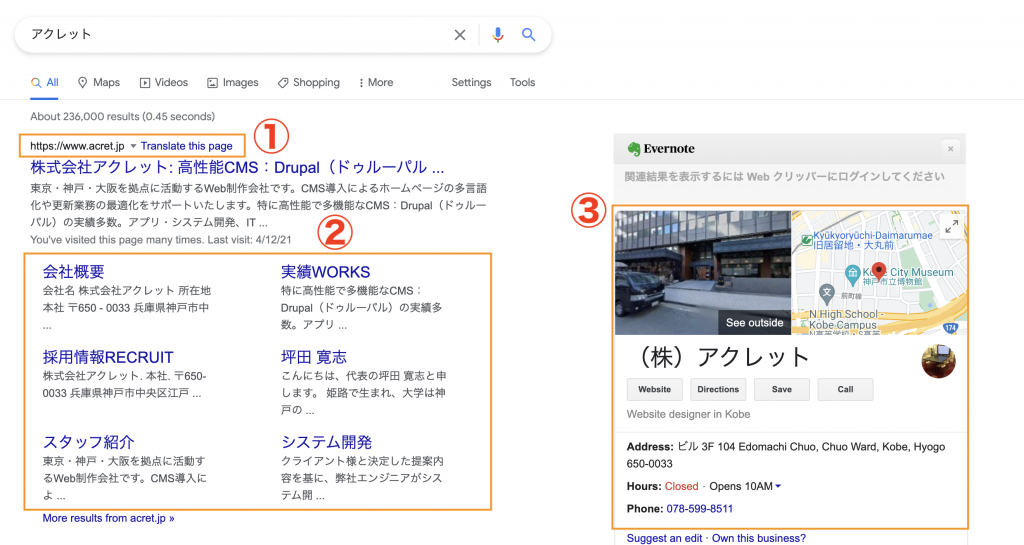Open the map thumbnail of Kobe
Screen dimensions: 1024x545
[x=879, y=272]
